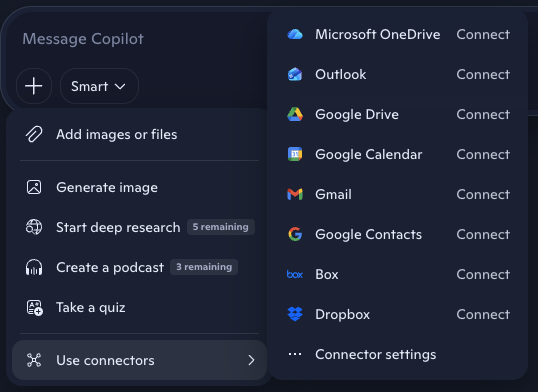538x392 pixels.
Task: Click the deep research globe icon
Action: (34, 227)
